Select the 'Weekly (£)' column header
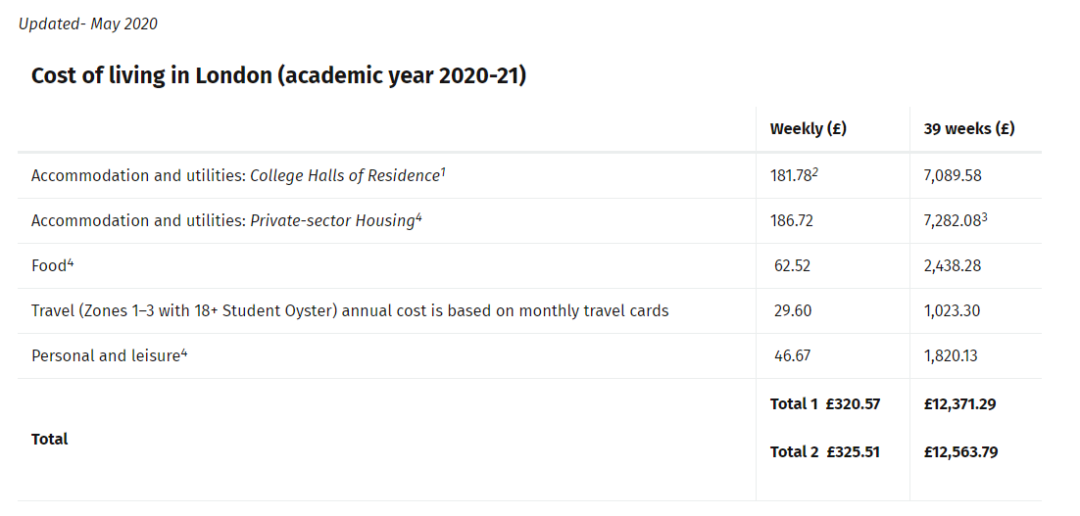 click(808, 129)
